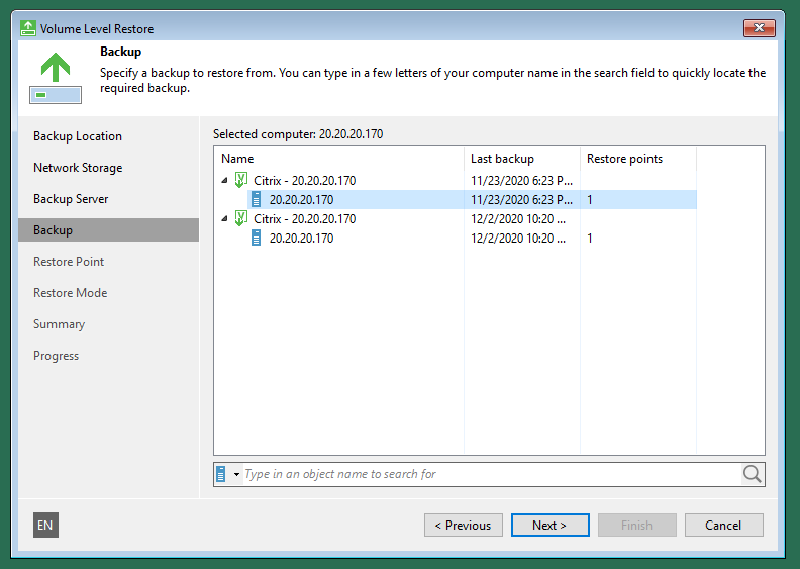
Task: Go to Backup Server step
Action: point(70,199)
